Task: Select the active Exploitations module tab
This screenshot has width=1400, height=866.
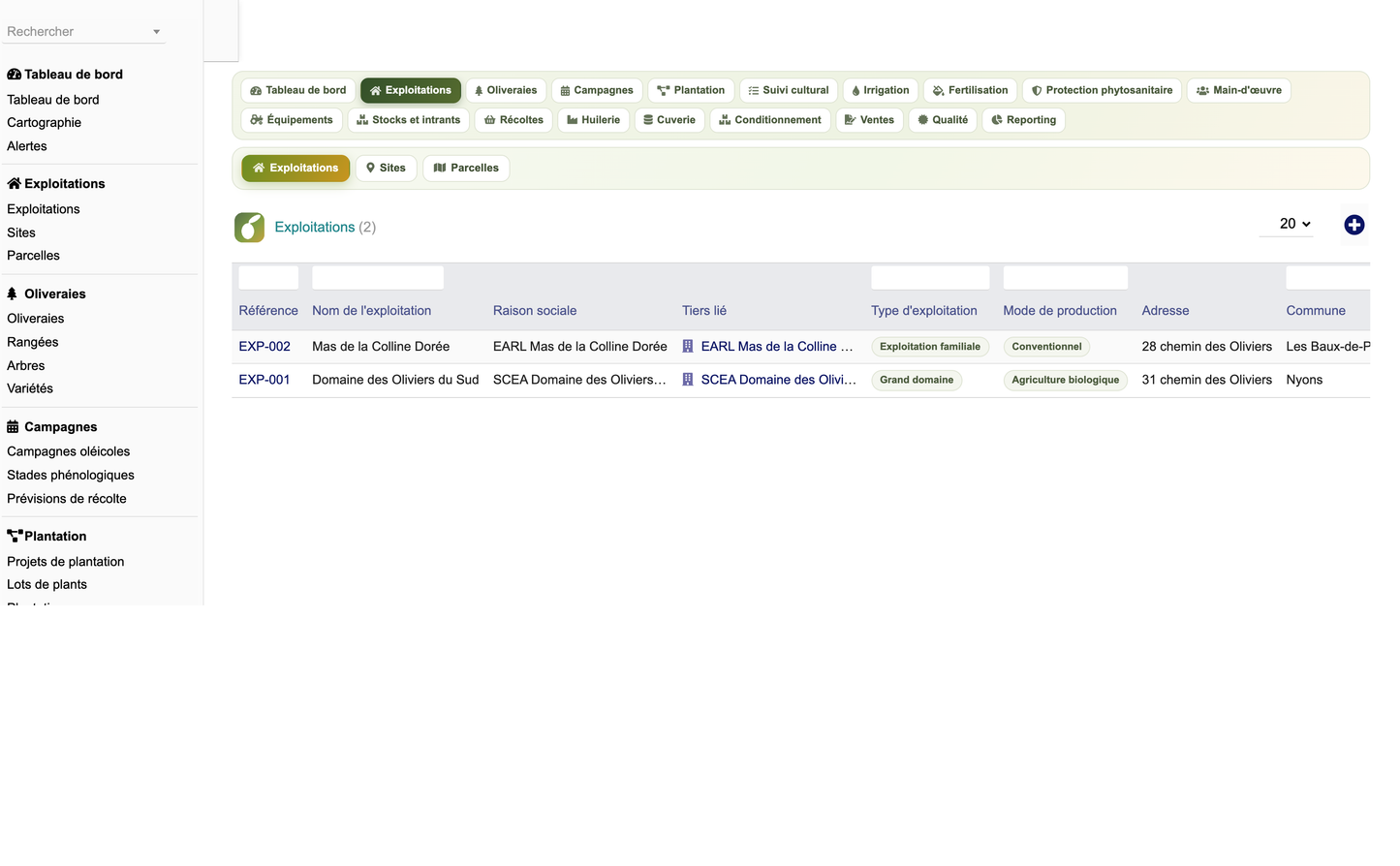Action: coord(411,90)
